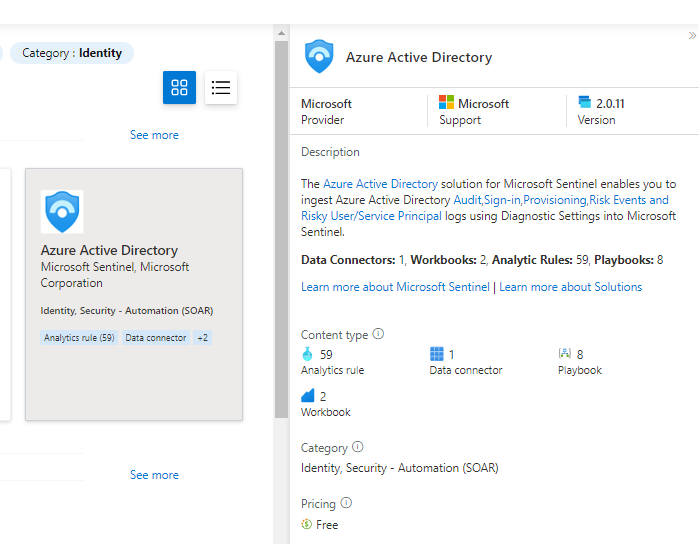699x544 pixels.
Task: Click the Microsoft Support logo icon
Action: (x=447, y=103)
